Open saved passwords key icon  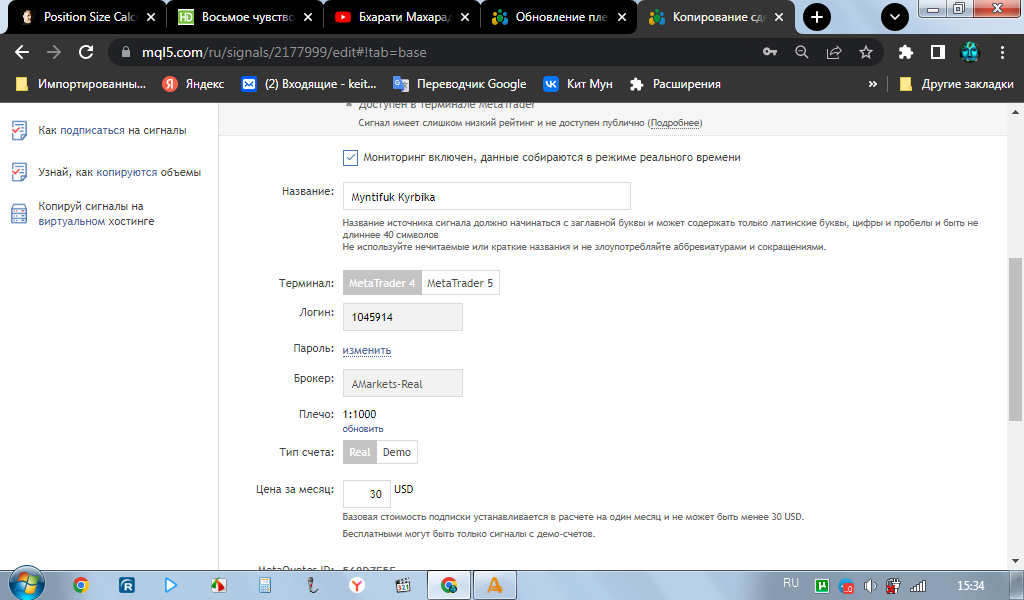coord(770,52)
